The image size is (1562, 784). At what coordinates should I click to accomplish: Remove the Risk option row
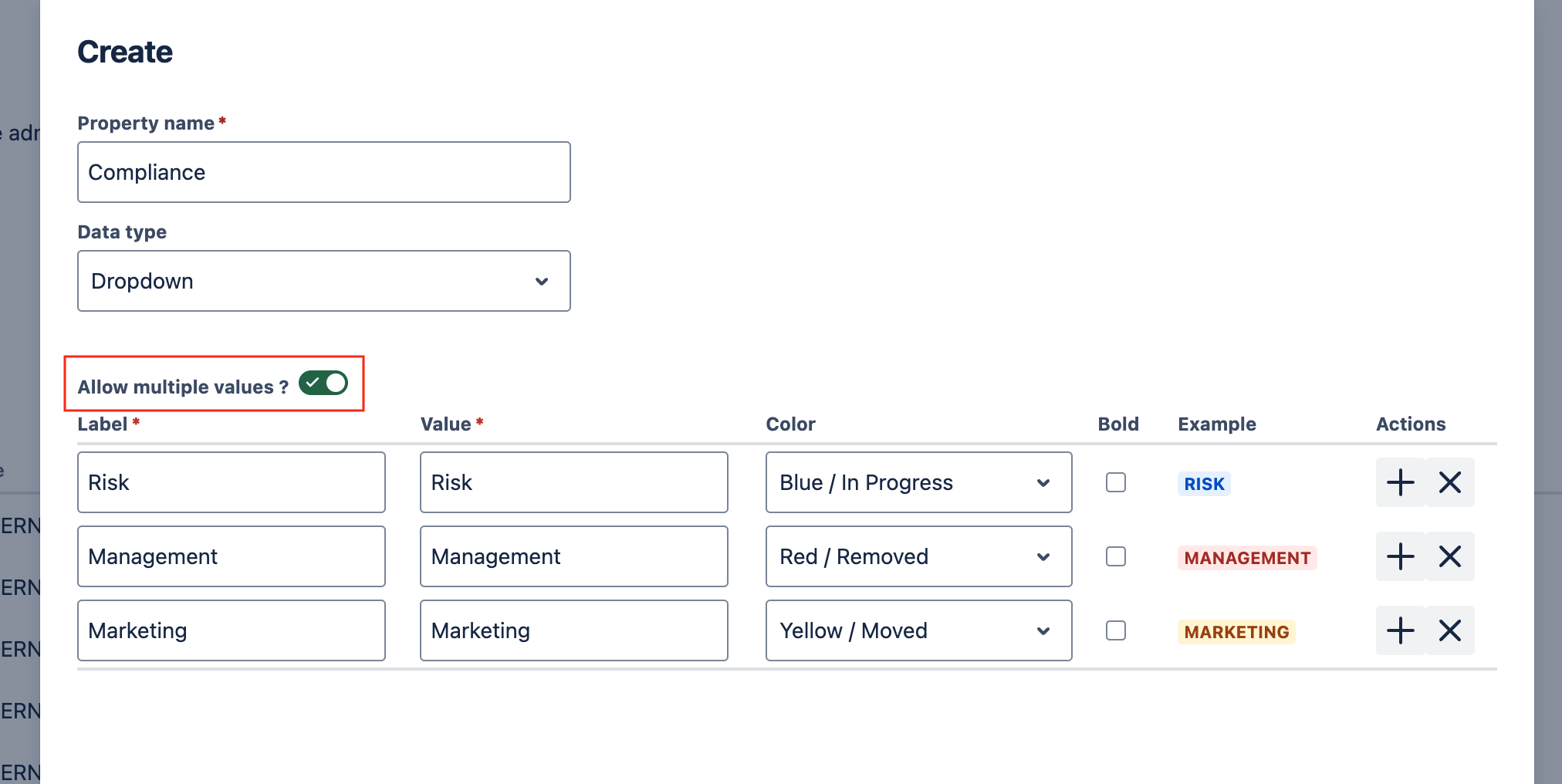1450,482
